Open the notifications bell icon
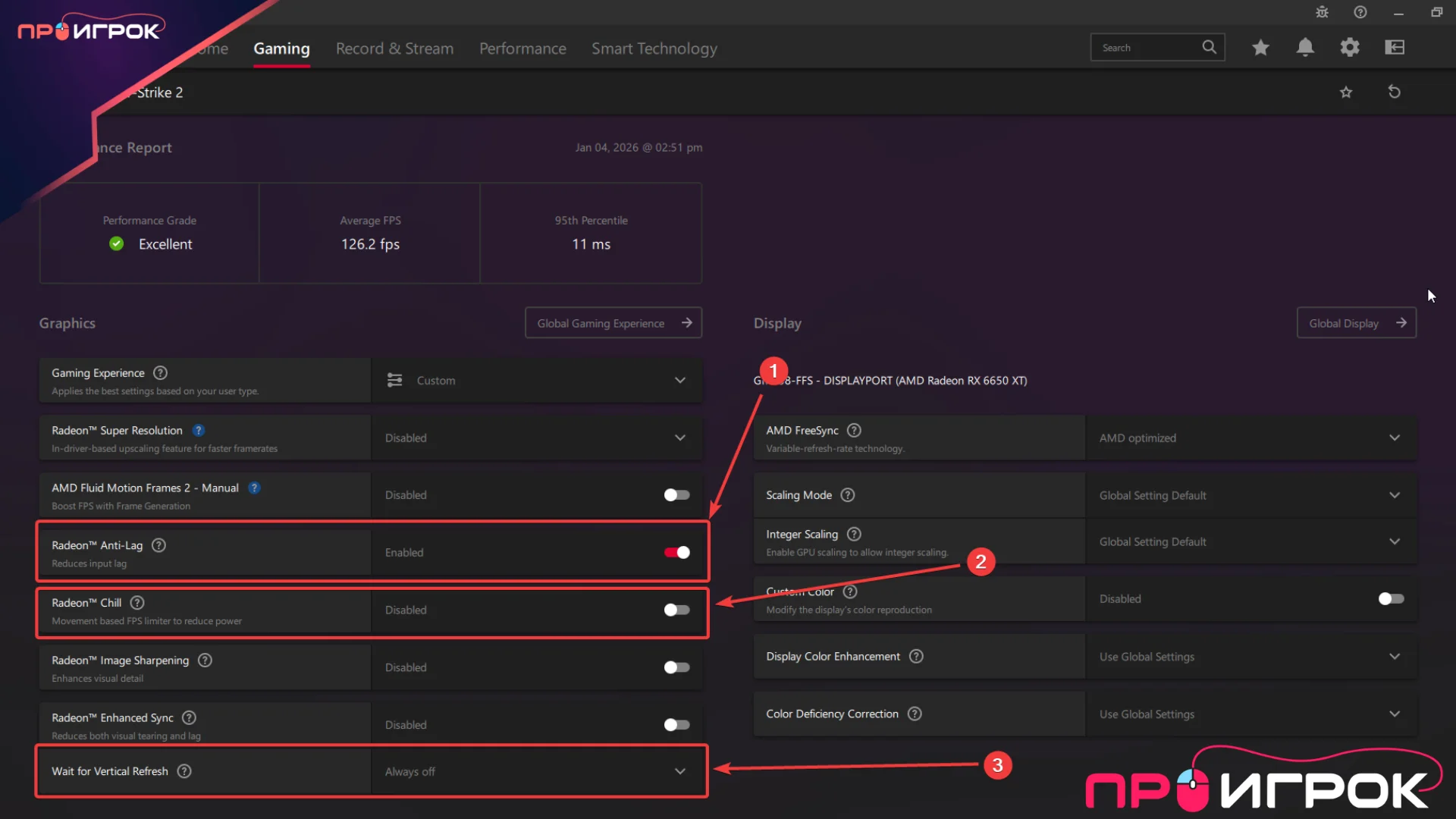The width and height of the screenshot is (1456, 819). click(x=1305, y=48)
